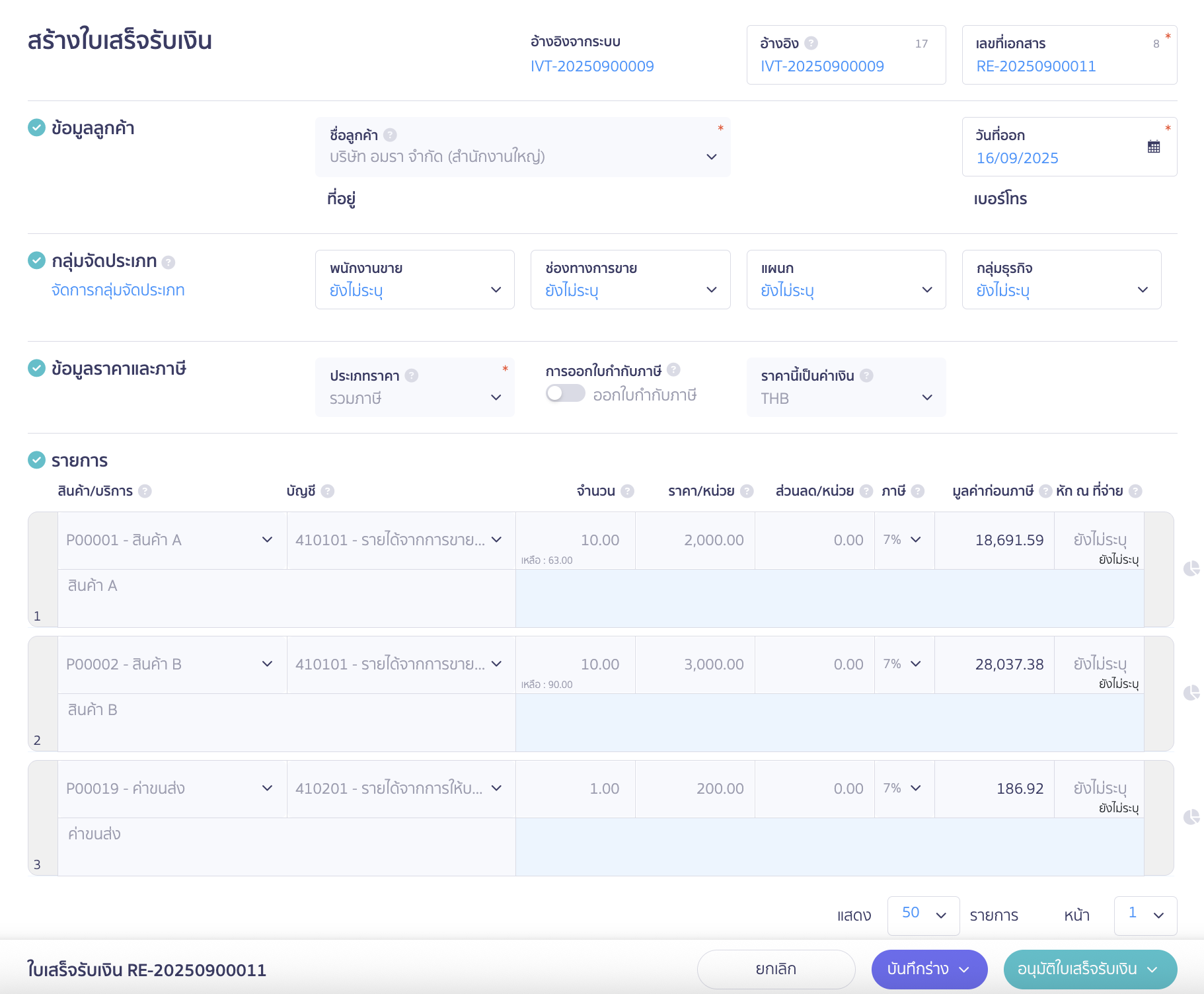Viewport: 1204px width, 994px height.
Task: Click the ยกเลิก cancel button
Action: [x=776, y=970]
